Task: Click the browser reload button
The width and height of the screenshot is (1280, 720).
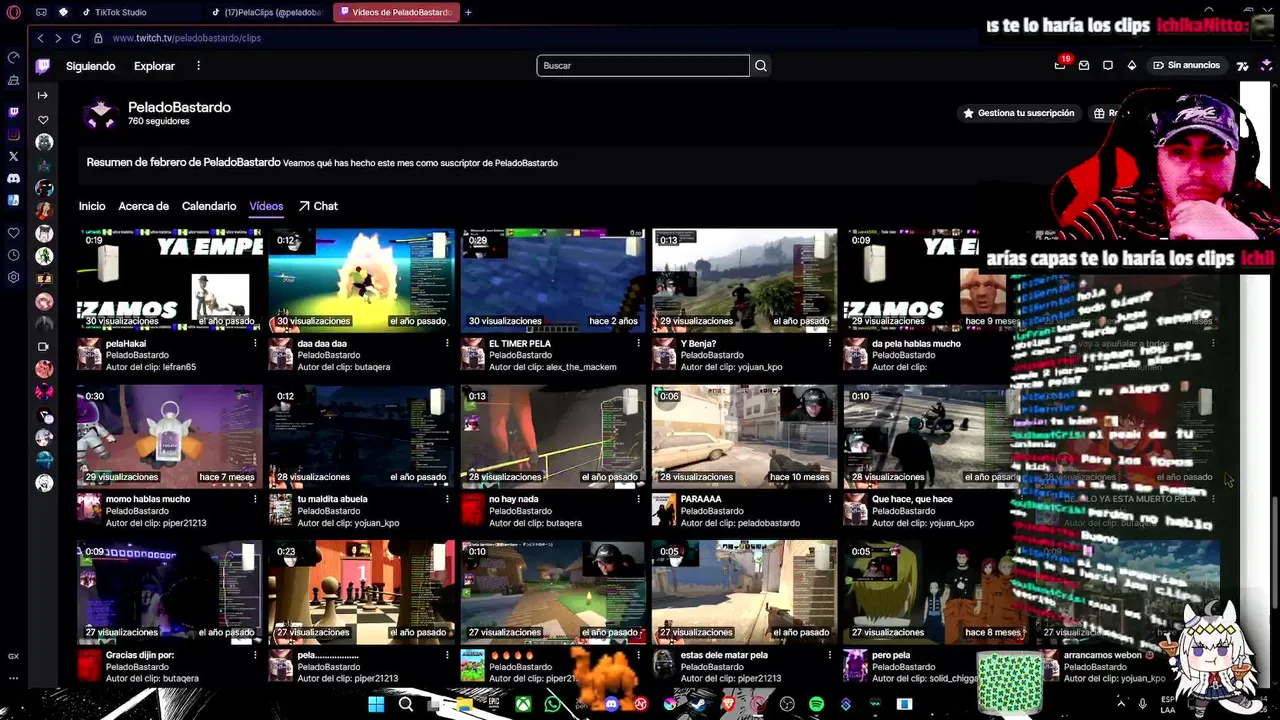Action: 76,38
